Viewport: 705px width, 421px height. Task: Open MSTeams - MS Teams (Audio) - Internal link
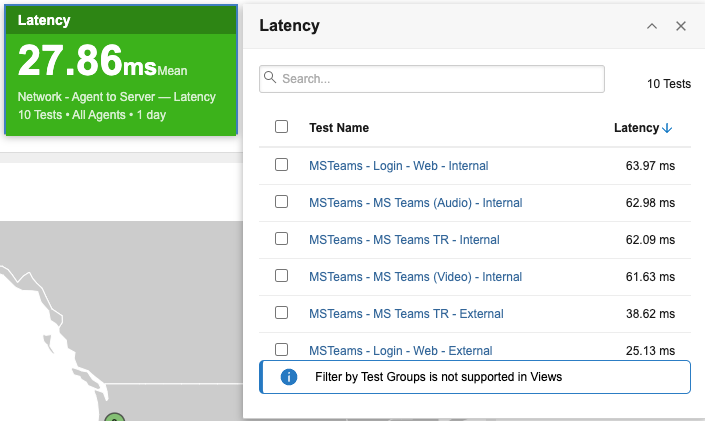pos(415,203)
